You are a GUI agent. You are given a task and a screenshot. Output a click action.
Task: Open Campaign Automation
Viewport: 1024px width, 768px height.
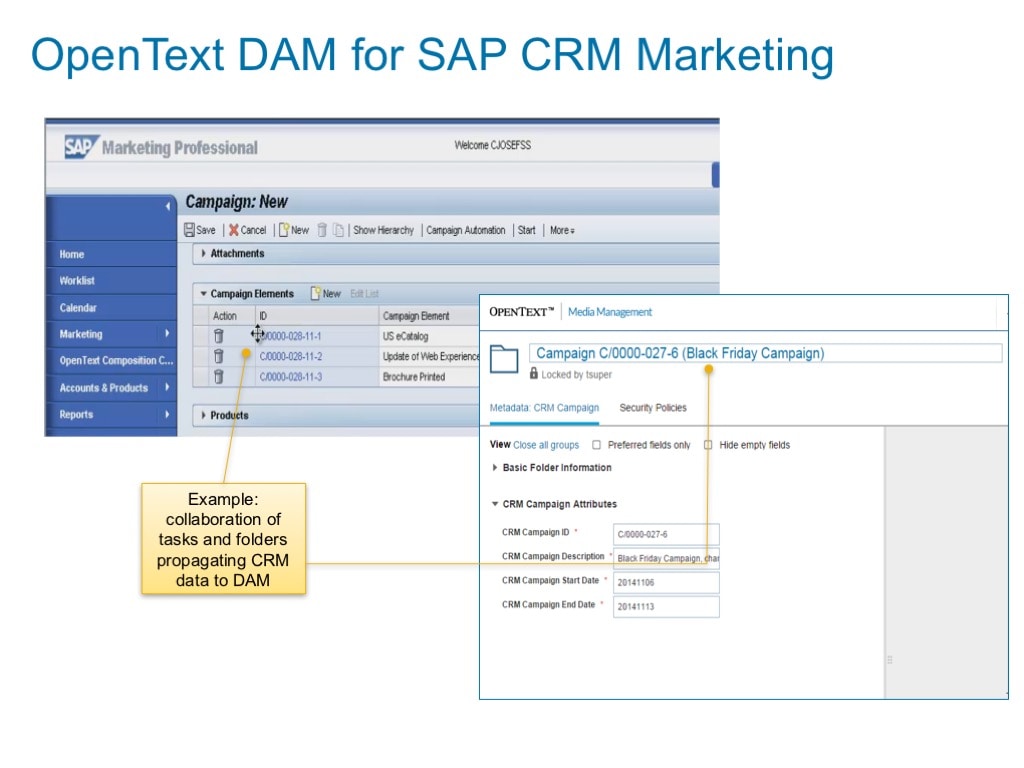[x=466, y=230]
